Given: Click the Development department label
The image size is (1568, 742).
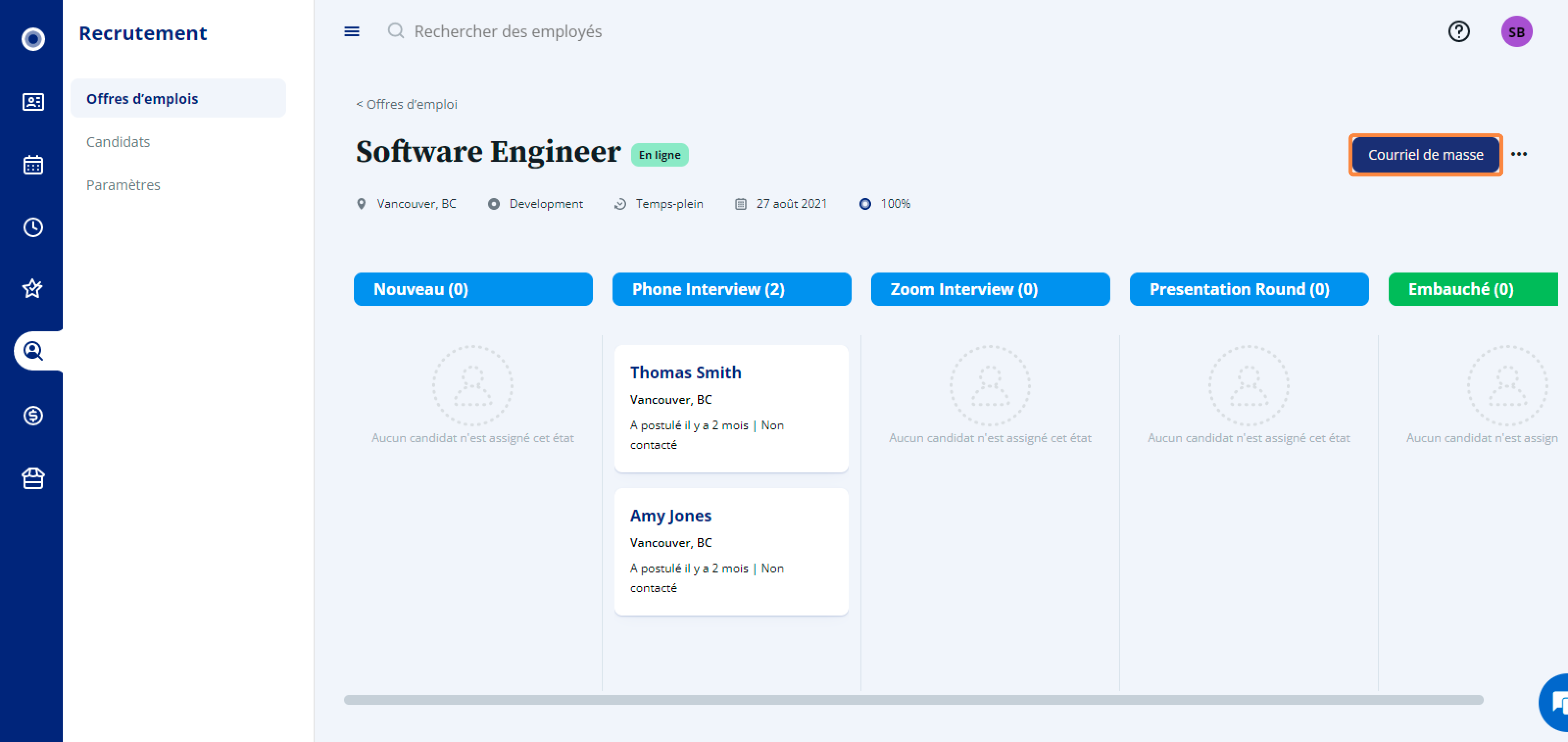Looking at the screenshot, I should point(546,204).
